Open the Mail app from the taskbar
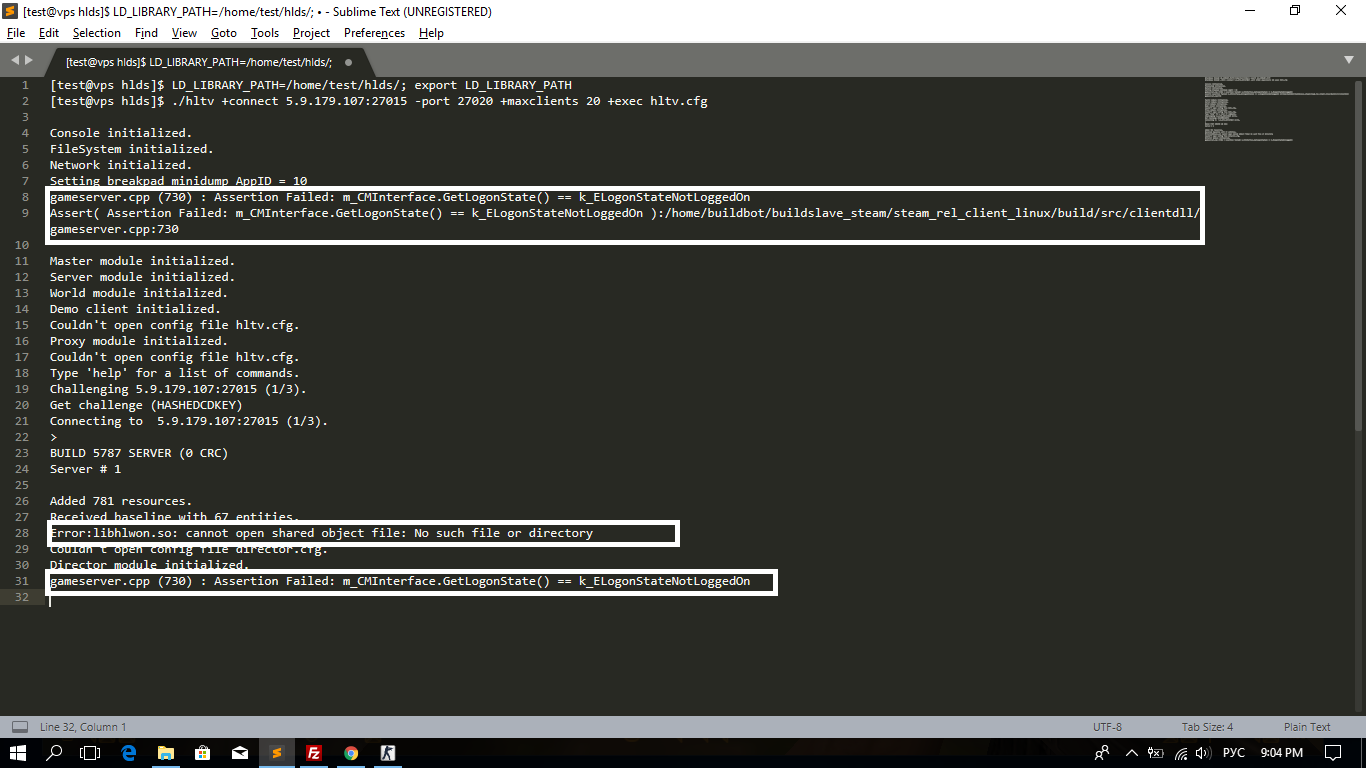 tap(240, 752)
